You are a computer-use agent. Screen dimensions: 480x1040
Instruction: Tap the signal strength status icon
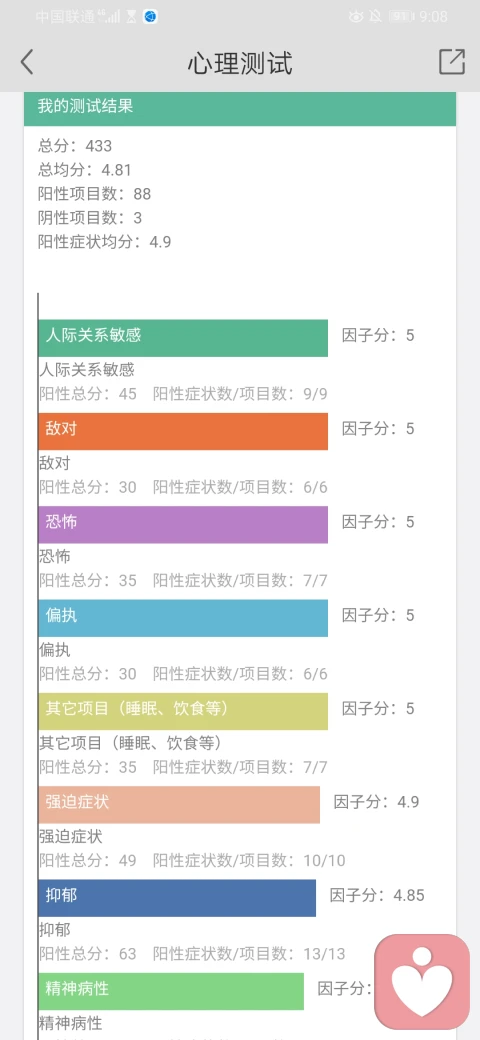110,17
